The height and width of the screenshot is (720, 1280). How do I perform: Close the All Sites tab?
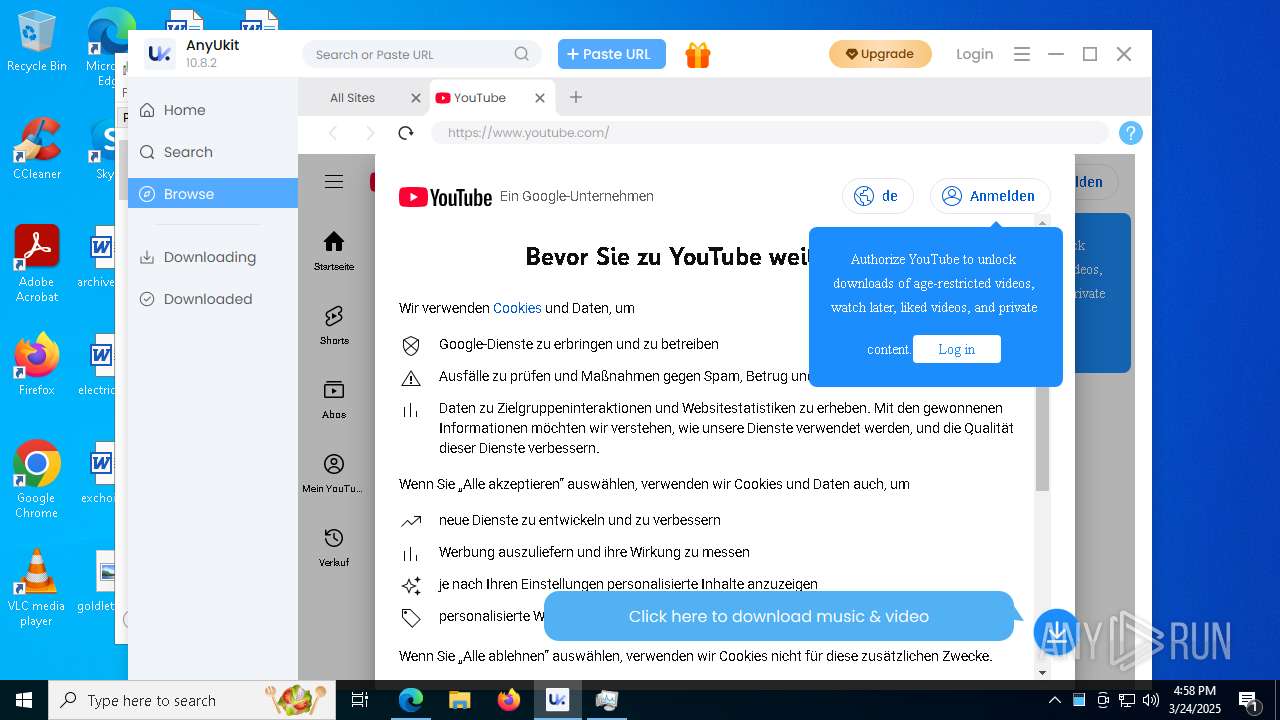click(416, 98)
